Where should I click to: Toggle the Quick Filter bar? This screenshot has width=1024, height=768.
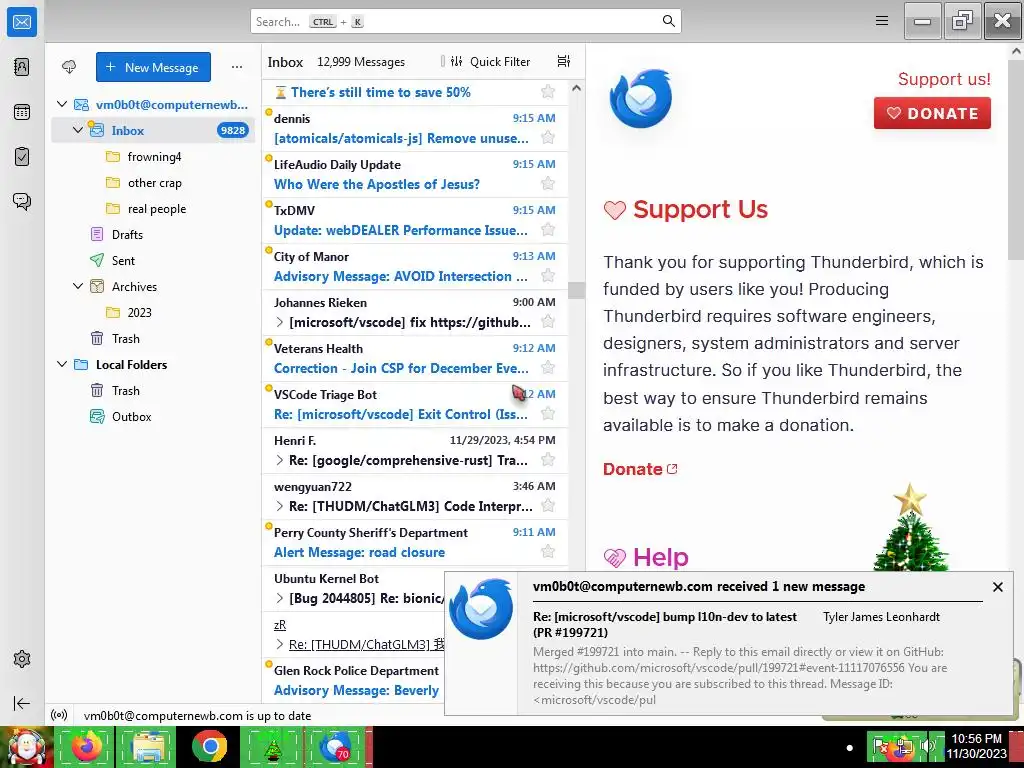490,61
